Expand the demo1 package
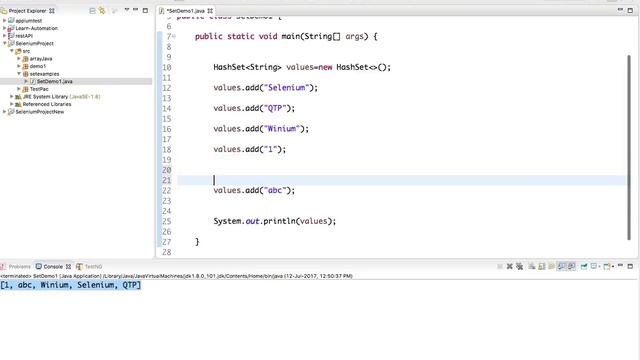640x360 pixels. 19,66
